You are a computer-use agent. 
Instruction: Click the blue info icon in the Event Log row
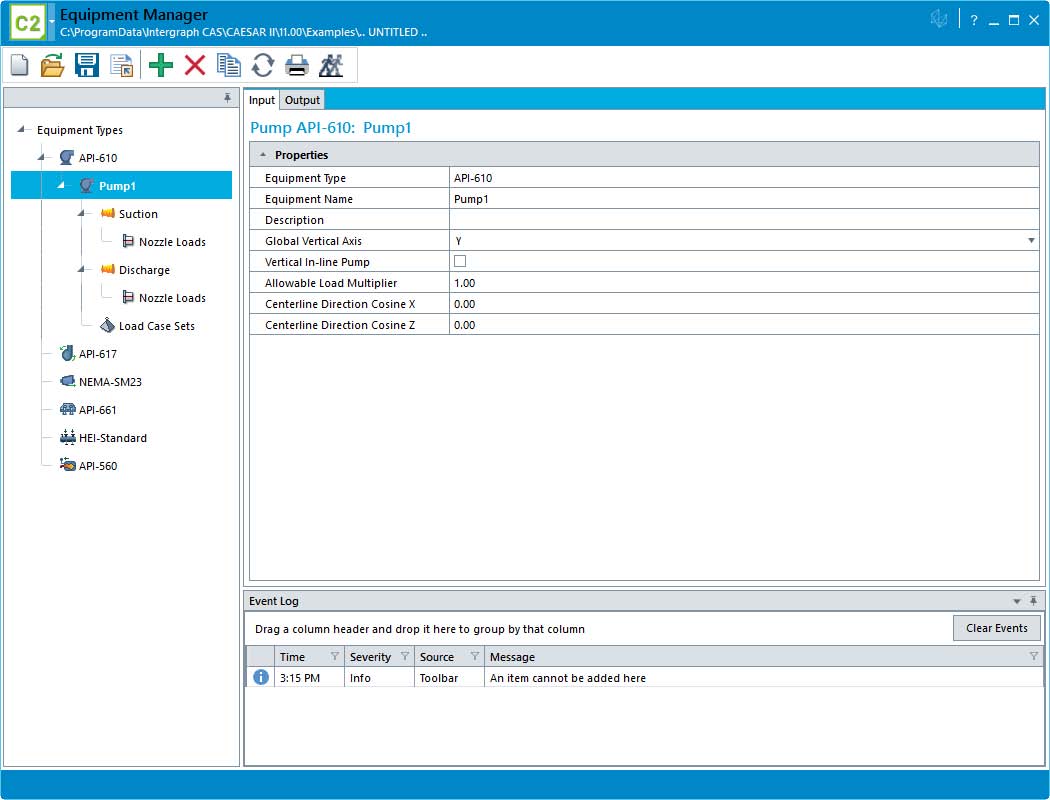(x=261, y=677)
